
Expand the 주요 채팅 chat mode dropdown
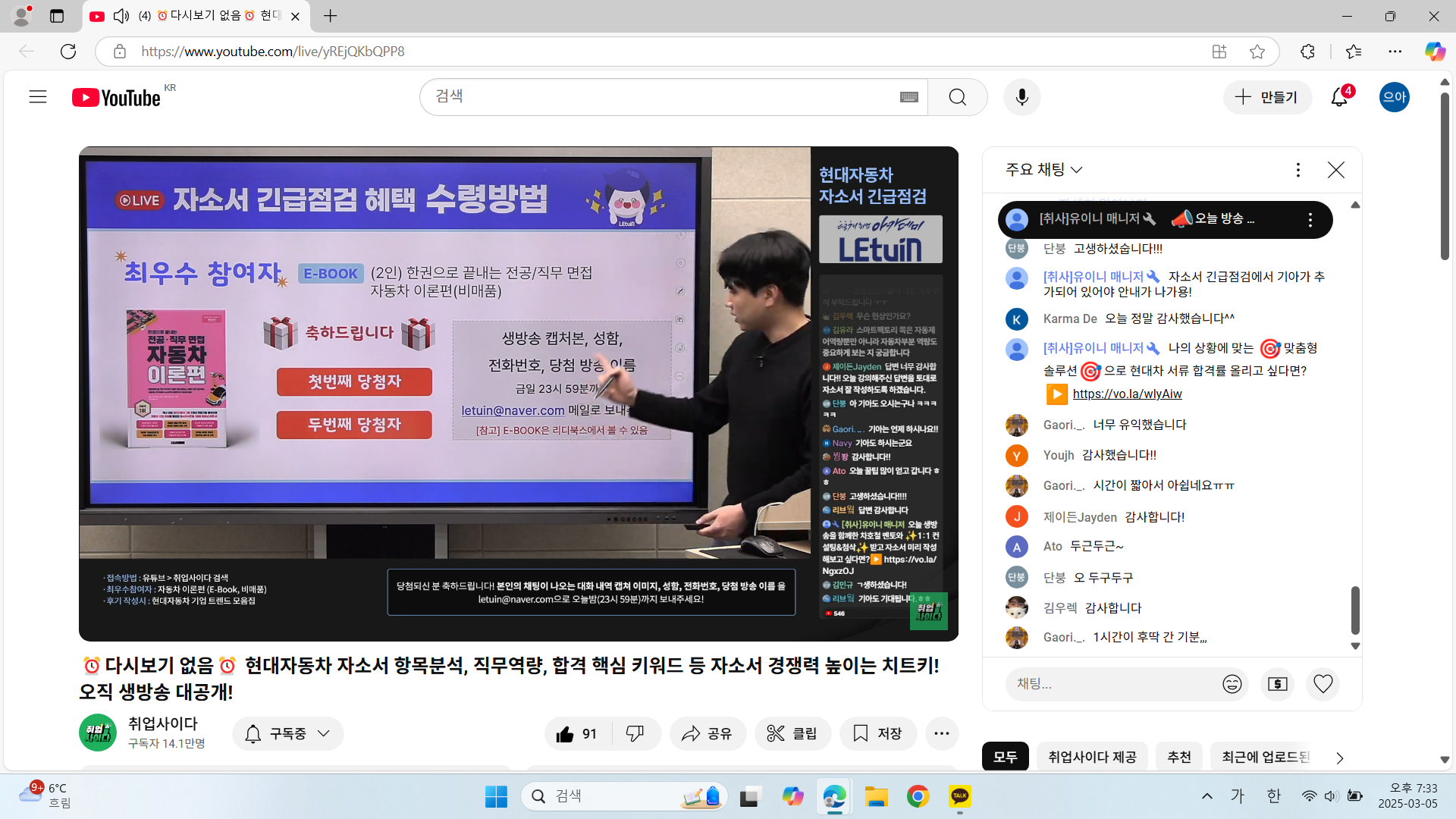point(1043,170)
